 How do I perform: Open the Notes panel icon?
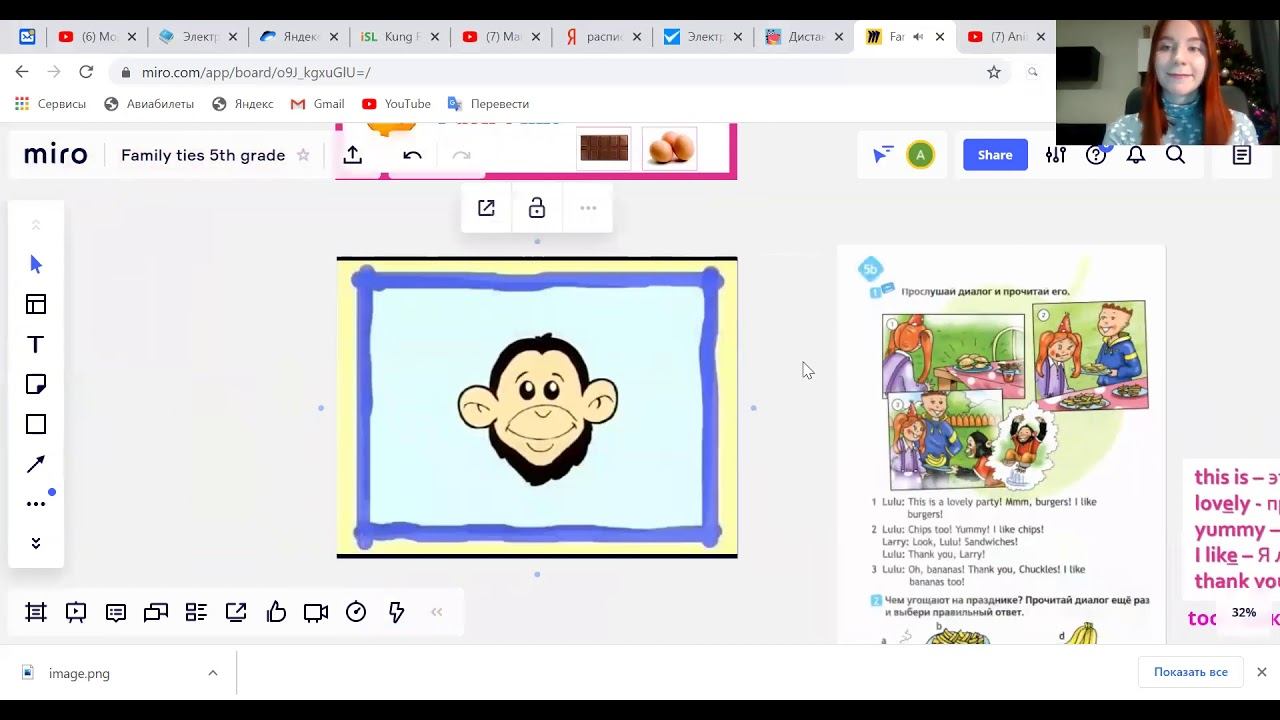click(1242, 155)
